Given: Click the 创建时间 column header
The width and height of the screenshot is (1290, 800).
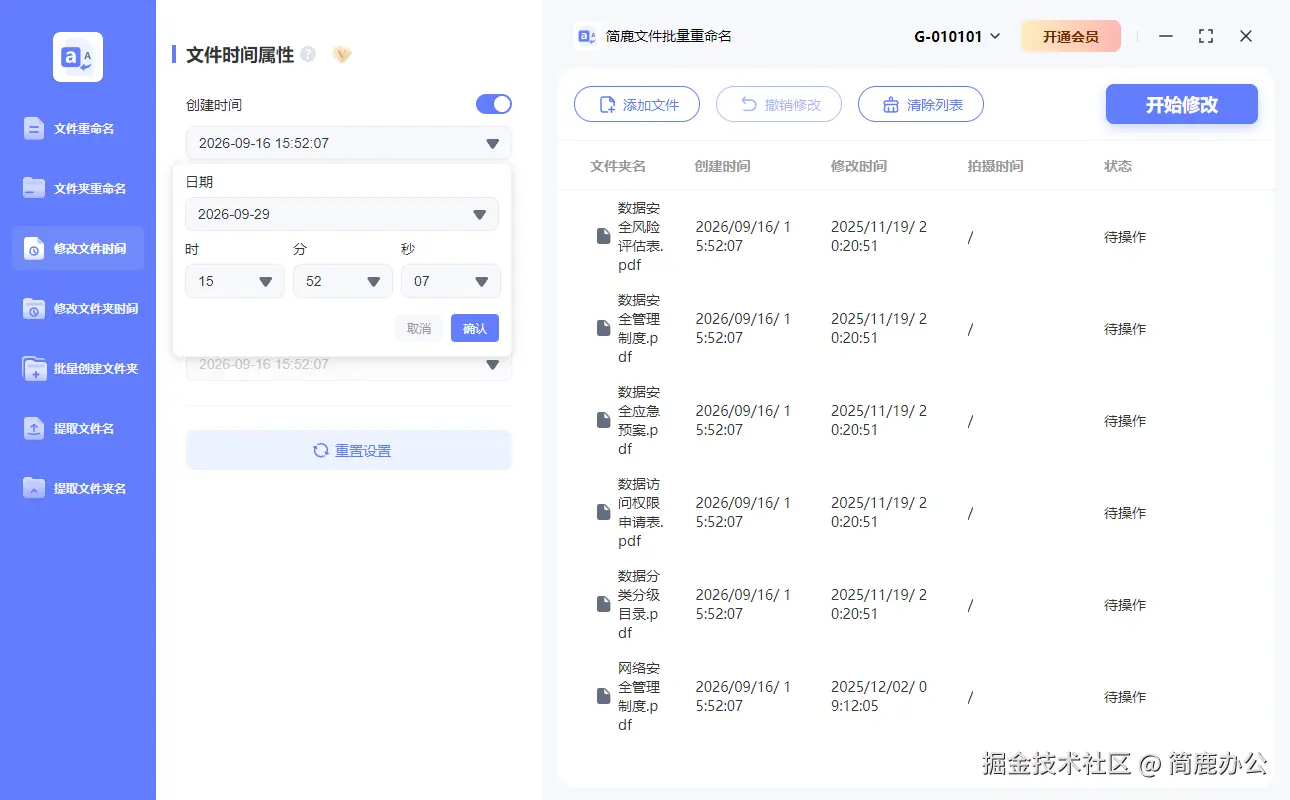Looking at the screenshot, I should click(722, 166).
